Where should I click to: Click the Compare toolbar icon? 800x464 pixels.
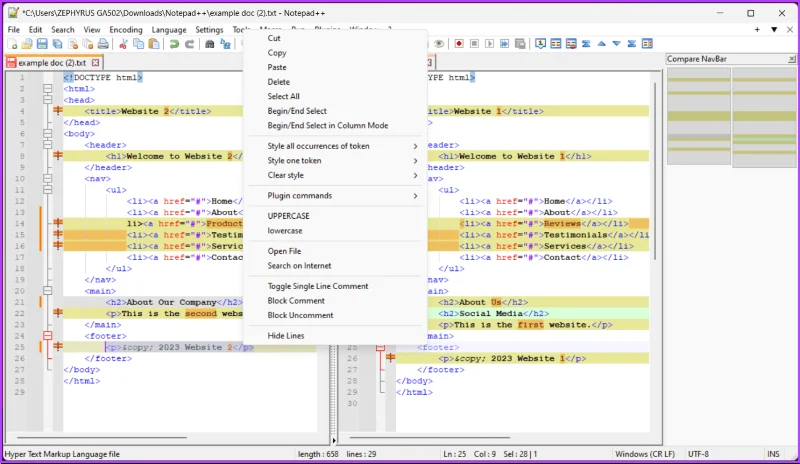coord(556,44)
